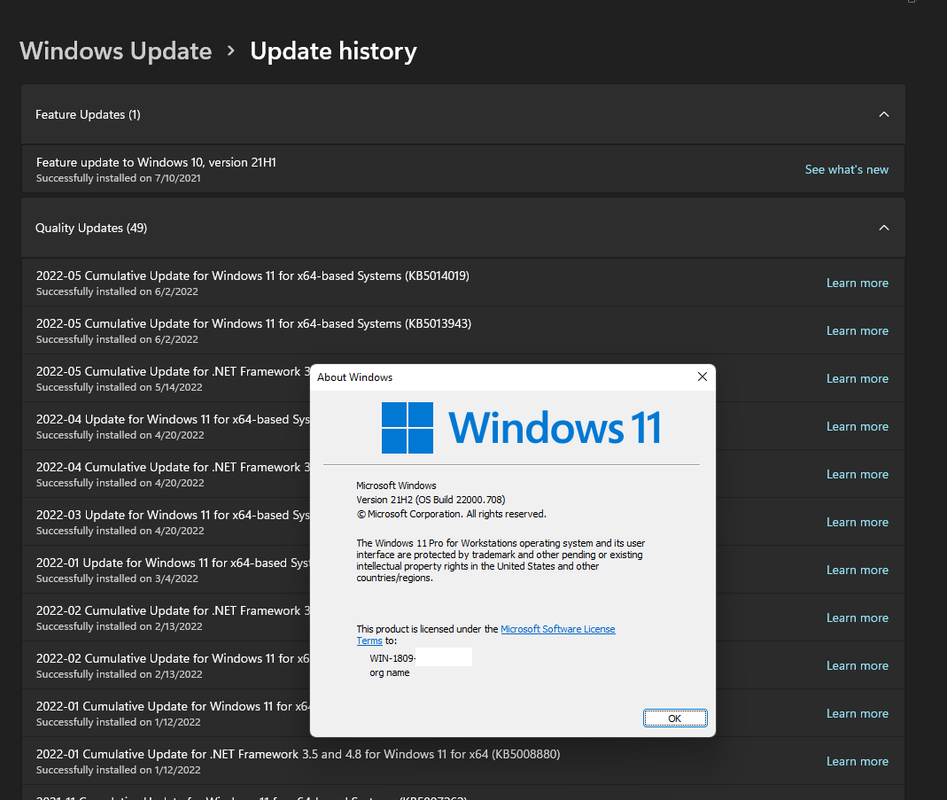Click Successfully installed on 5/14/2022 text
The width and height of the screenshot is (947, 800).
(x=119, y=387)
